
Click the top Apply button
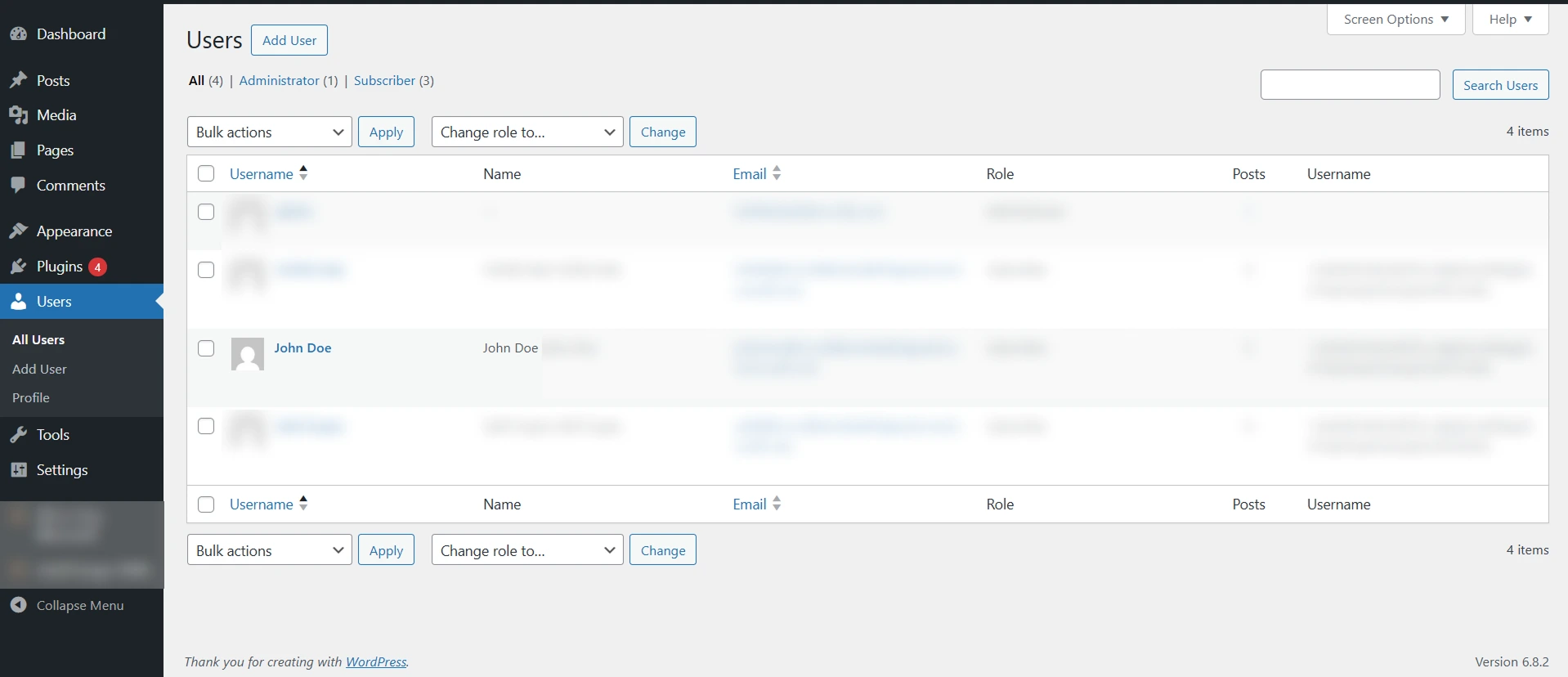point(386,132)
